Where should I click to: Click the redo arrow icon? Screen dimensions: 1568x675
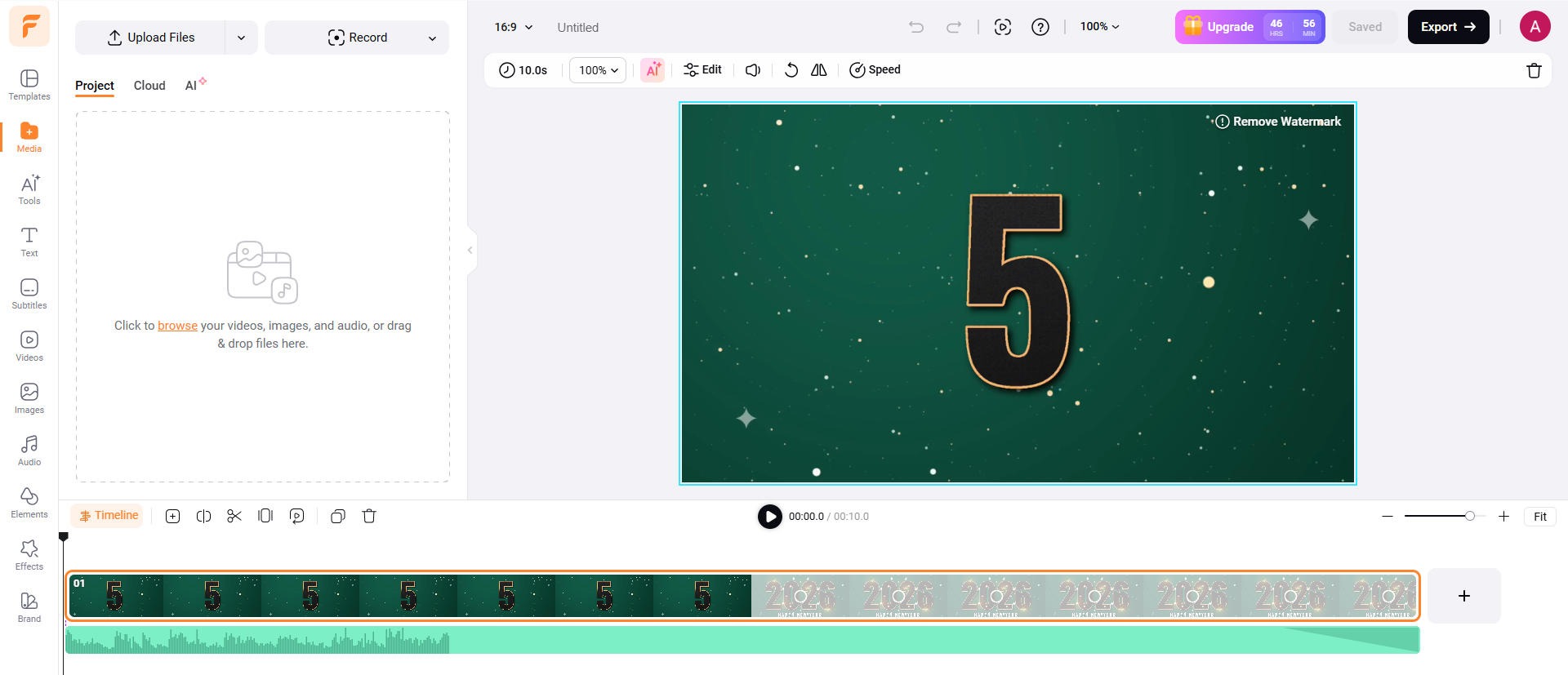[954, 27]
